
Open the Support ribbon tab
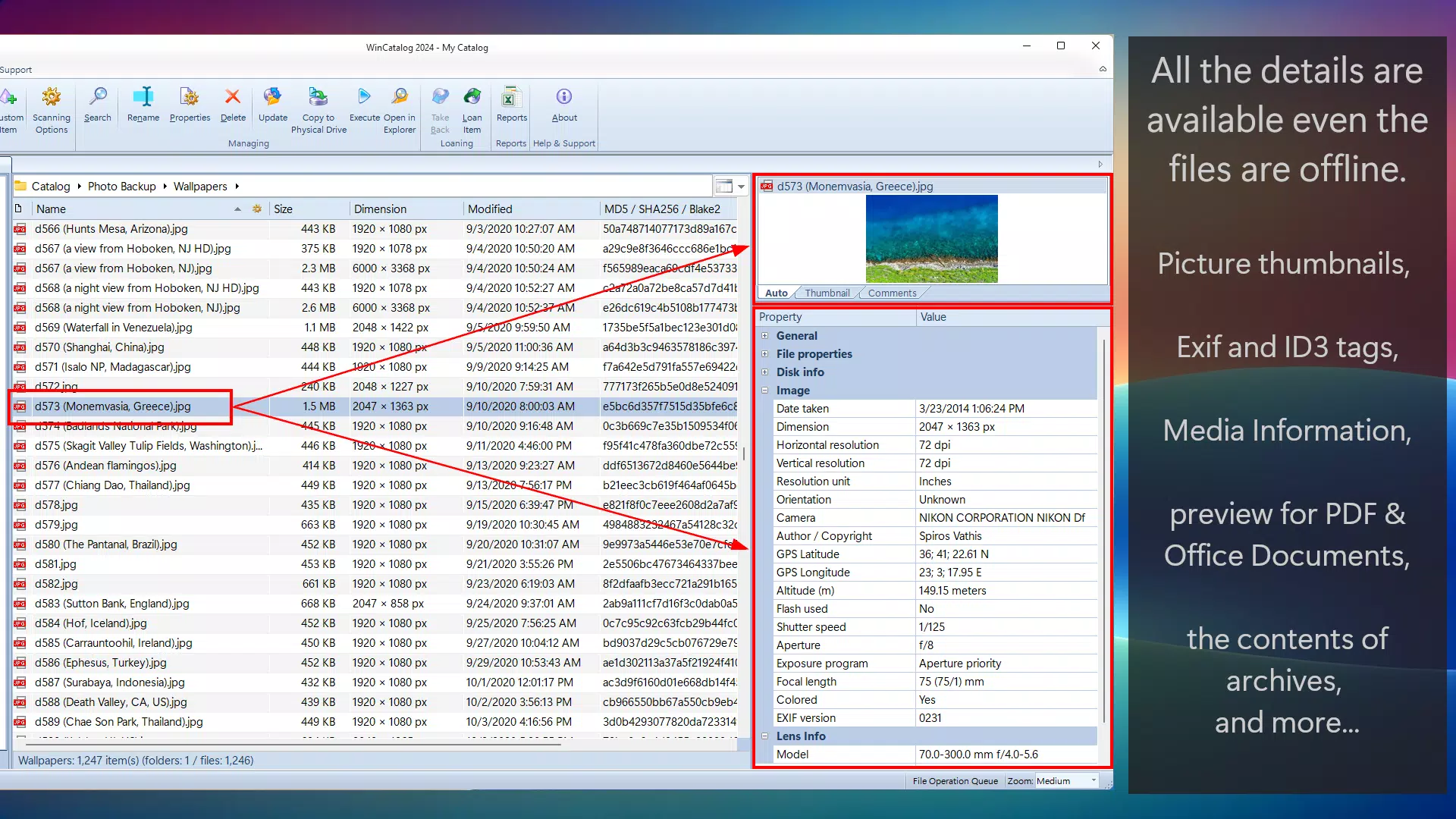click(16, 70)
